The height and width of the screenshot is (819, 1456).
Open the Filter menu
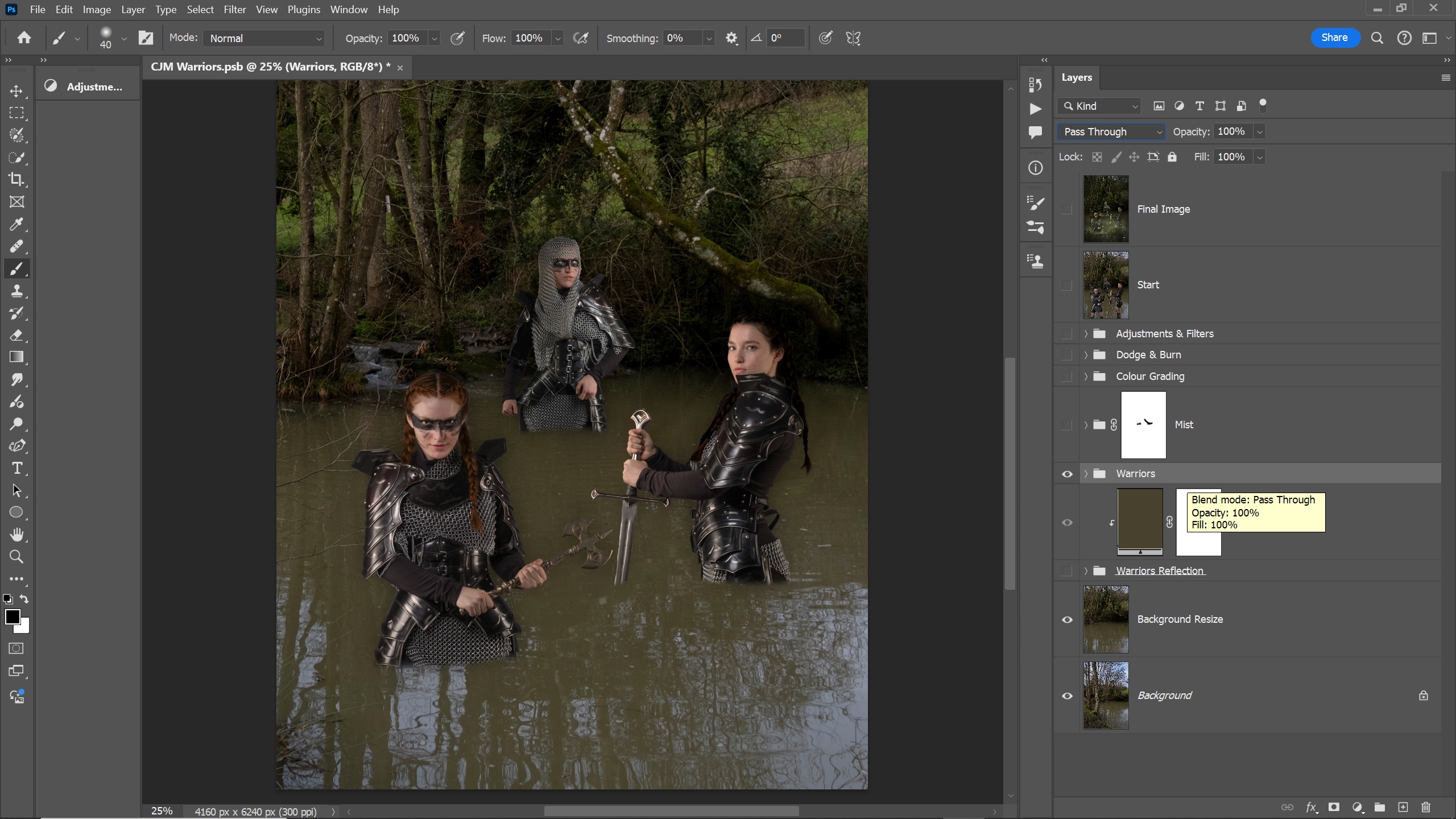coord(234,10)
